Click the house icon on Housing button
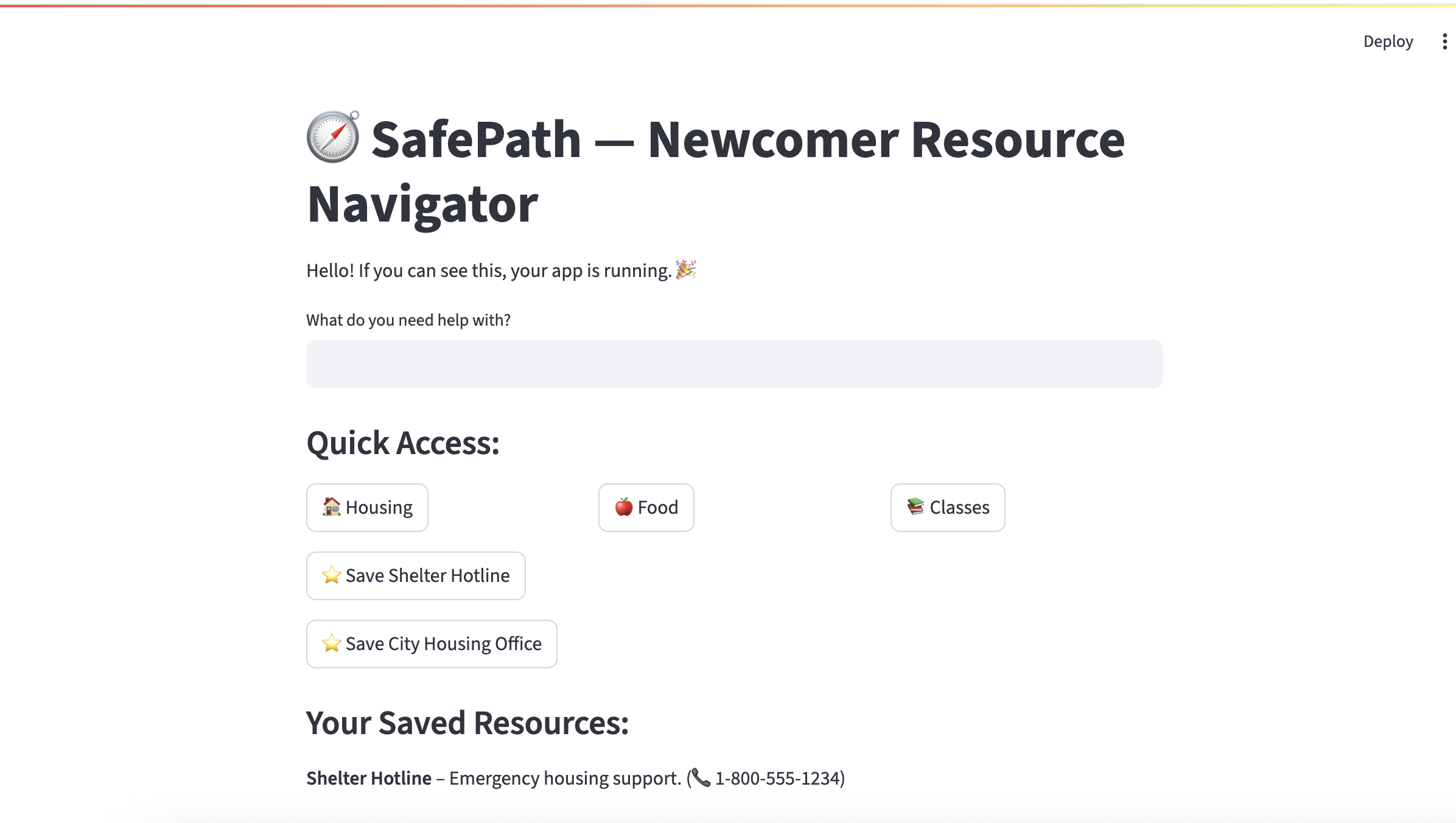The image size is (1456, 823). tap(331, 506)
